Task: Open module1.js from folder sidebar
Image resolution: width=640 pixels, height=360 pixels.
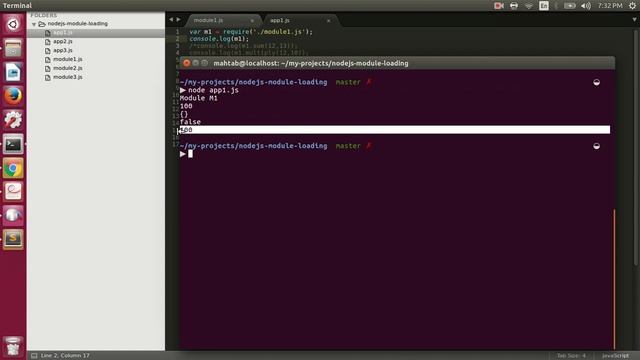Action: [67, 60]
